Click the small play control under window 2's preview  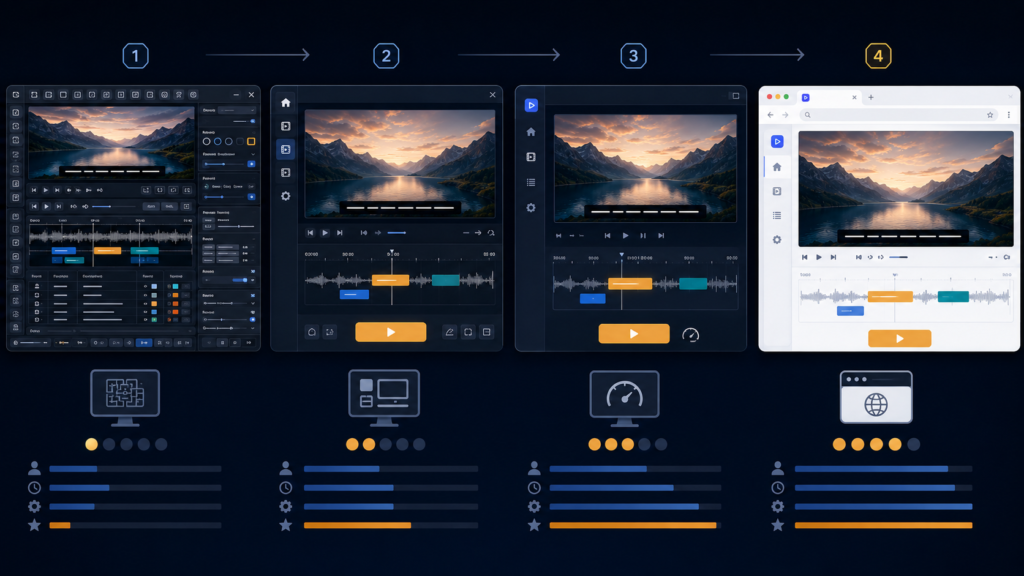(x=325, y=232)
